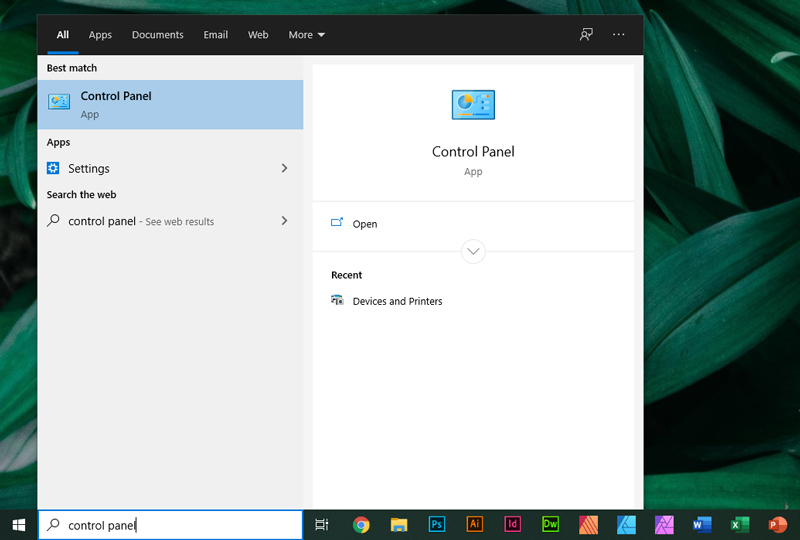Launch PowerPoint from the taskbar
Screen dimensions: 800x540
point(778,525)
